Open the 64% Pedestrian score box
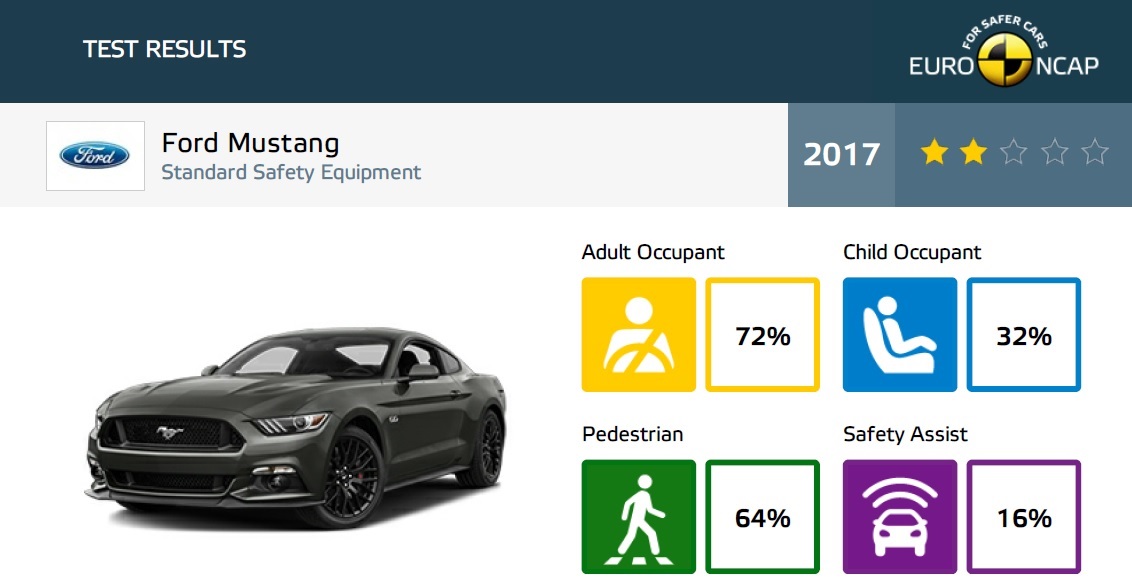The height and width of the screenshot is (588, 1132). click(762, 516)
